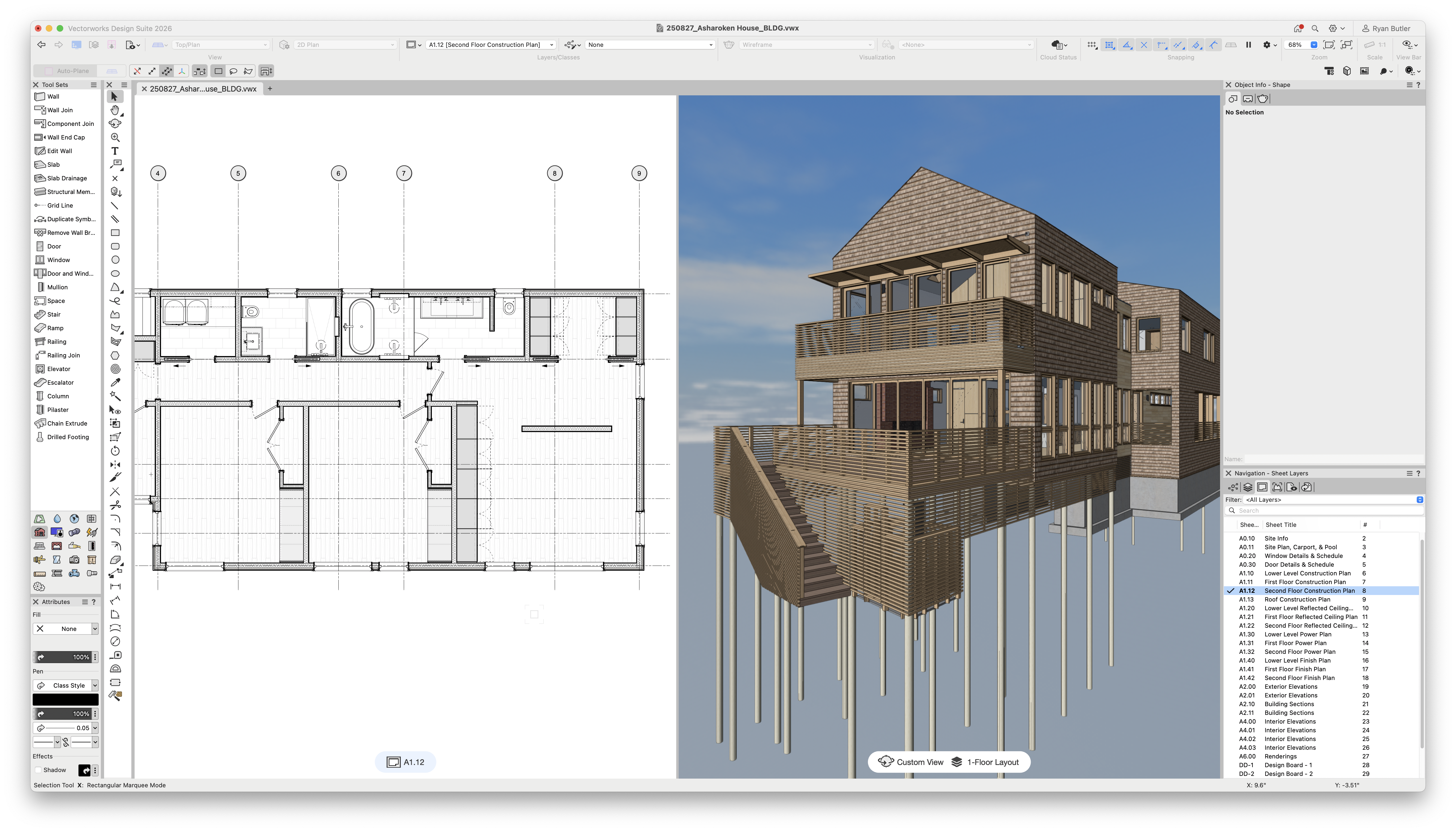1456x832 pixels.
Task: Click the black pen color swatch
Action: pos(65,699)
